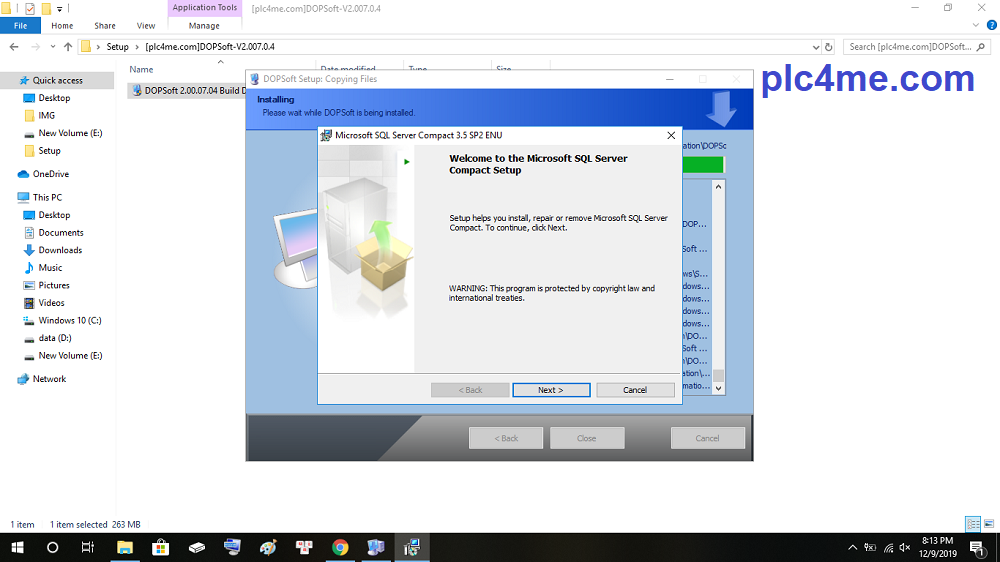The height and width of the screenshot is (562, 1000).
Task: Open the View ribbon tab
Action: click(x=146, y=26)
